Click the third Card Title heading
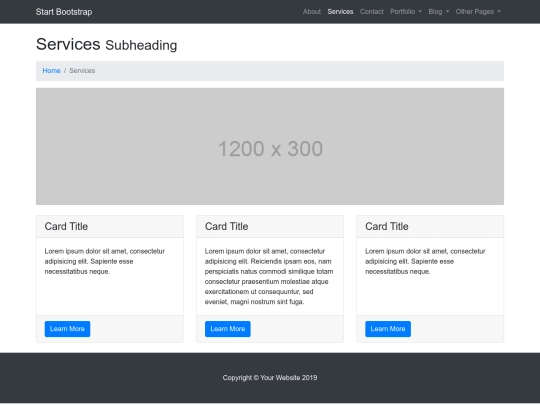Image resolution: width=540 pixels, height=405 pixels. pos(387,226)
